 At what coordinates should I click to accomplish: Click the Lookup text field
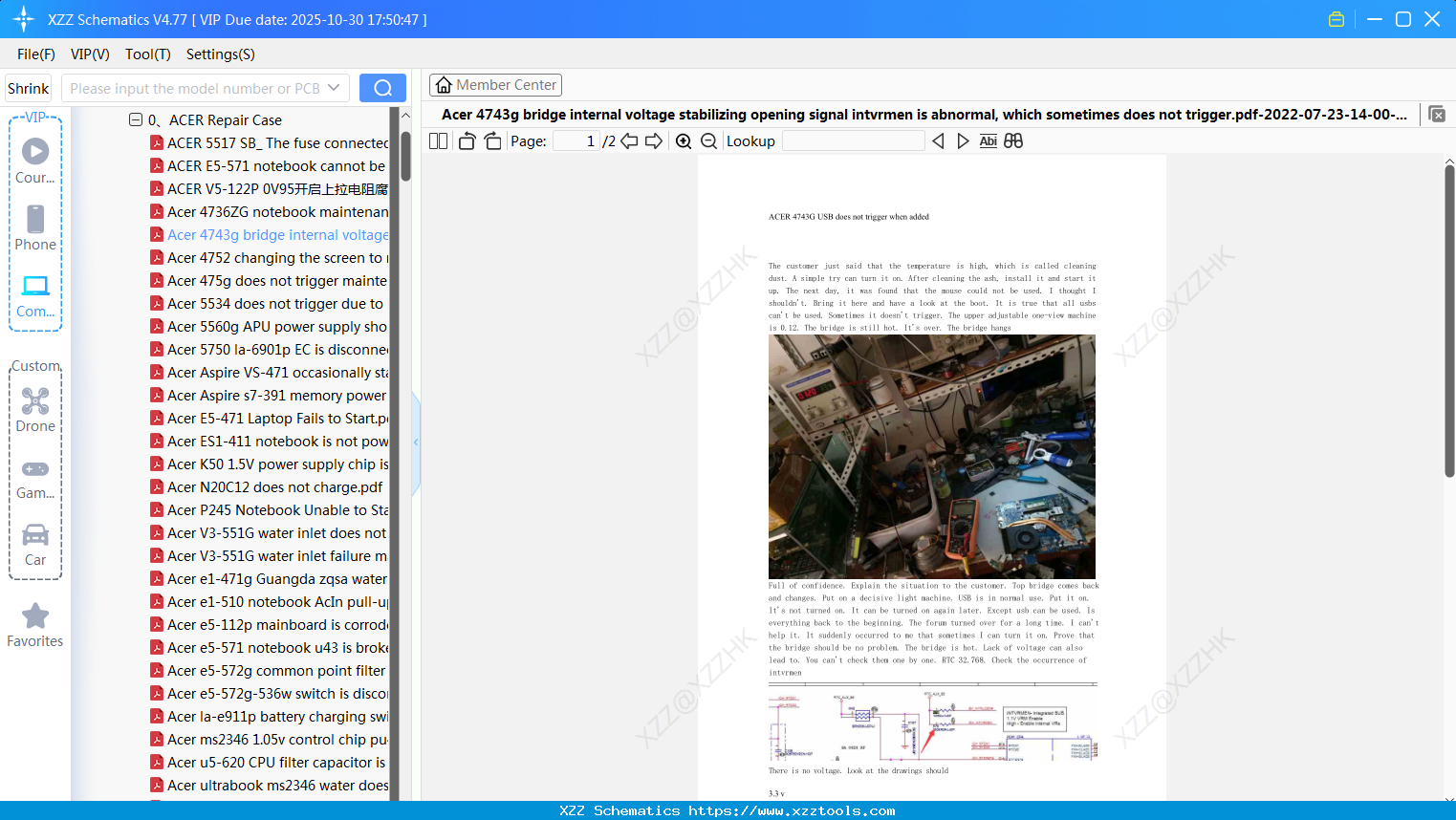click(x=854, y=141)
